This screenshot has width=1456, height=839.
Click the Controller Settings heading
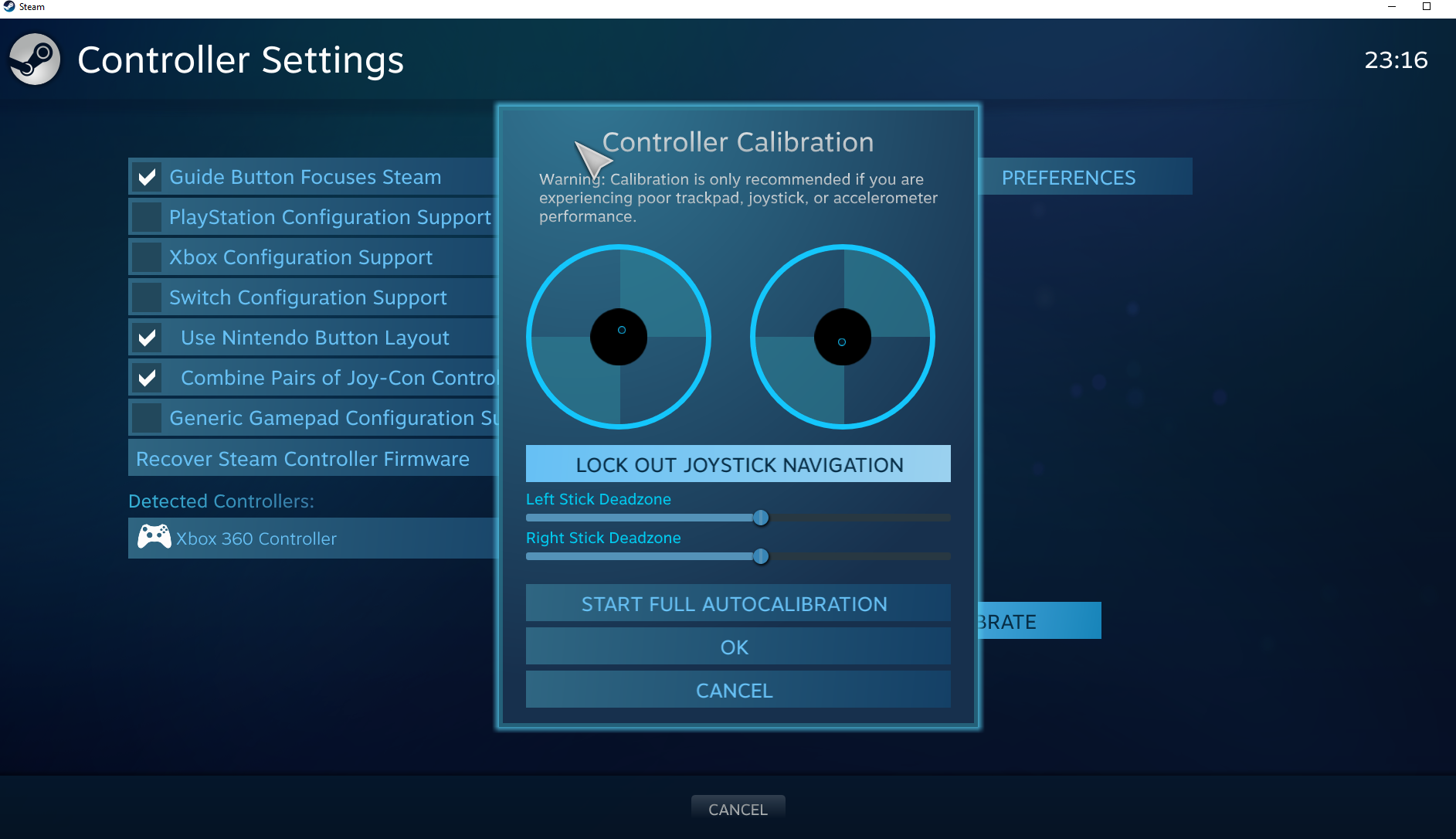[x=240, y=59]
